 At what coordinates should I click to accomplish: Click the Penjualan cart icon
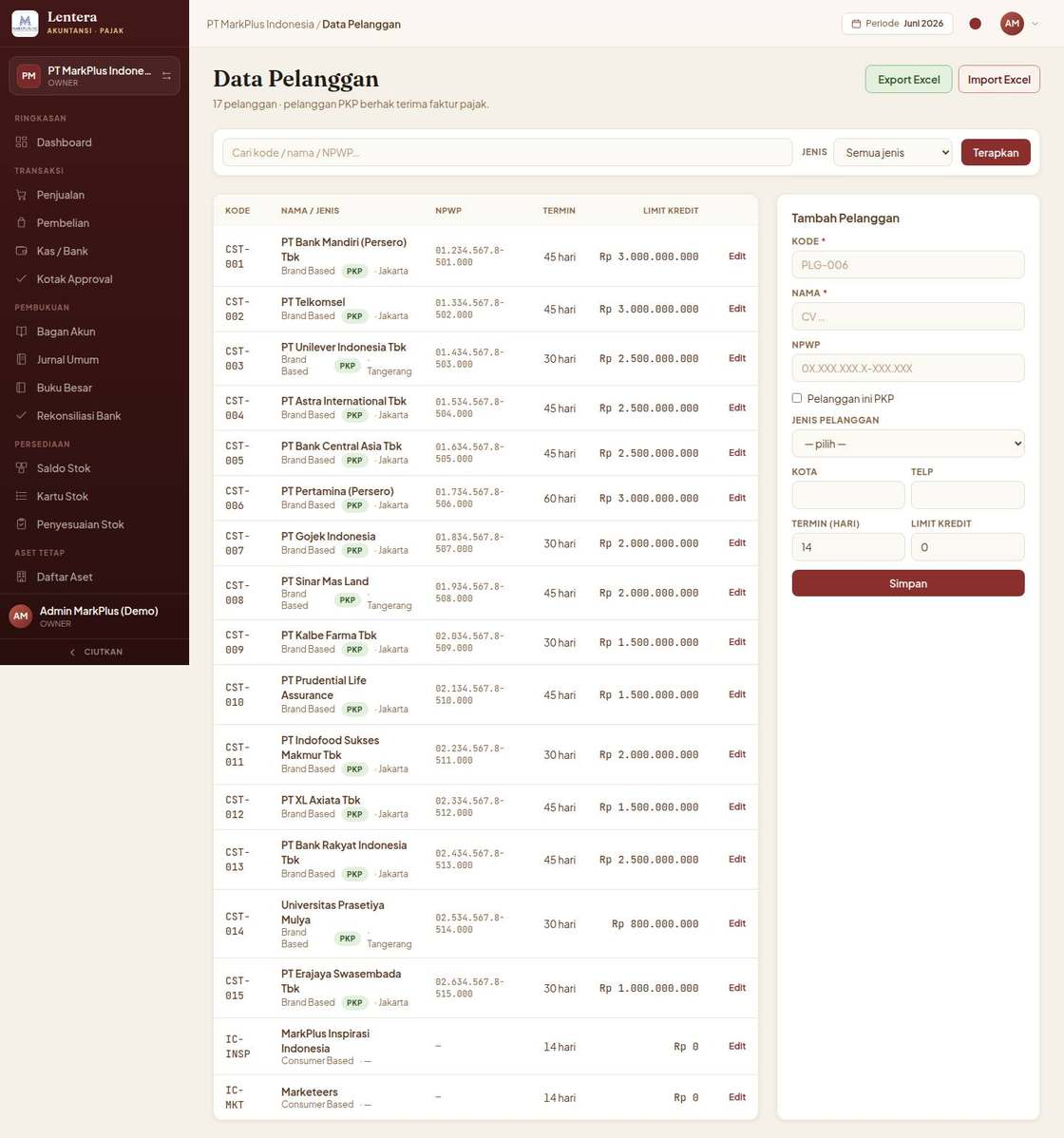(21, 195)
